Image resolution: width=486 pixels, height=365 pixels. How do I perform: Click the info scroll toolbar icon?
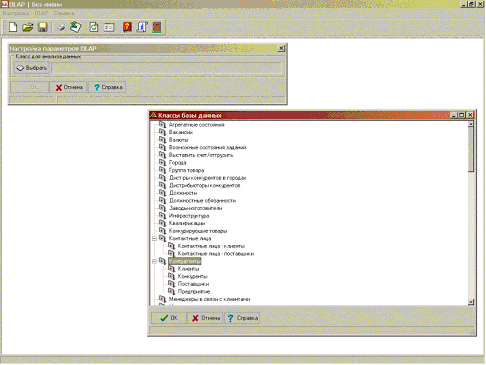(x=142, y=27)
